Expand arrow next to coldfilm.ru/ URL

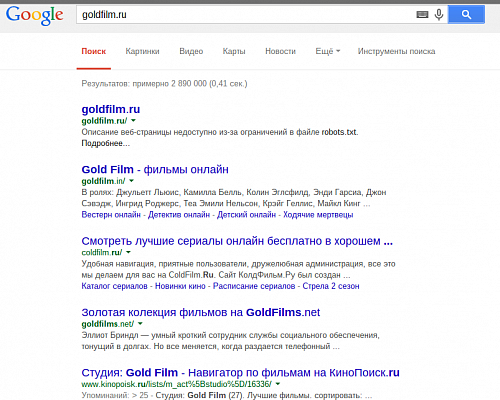[128, 252]
